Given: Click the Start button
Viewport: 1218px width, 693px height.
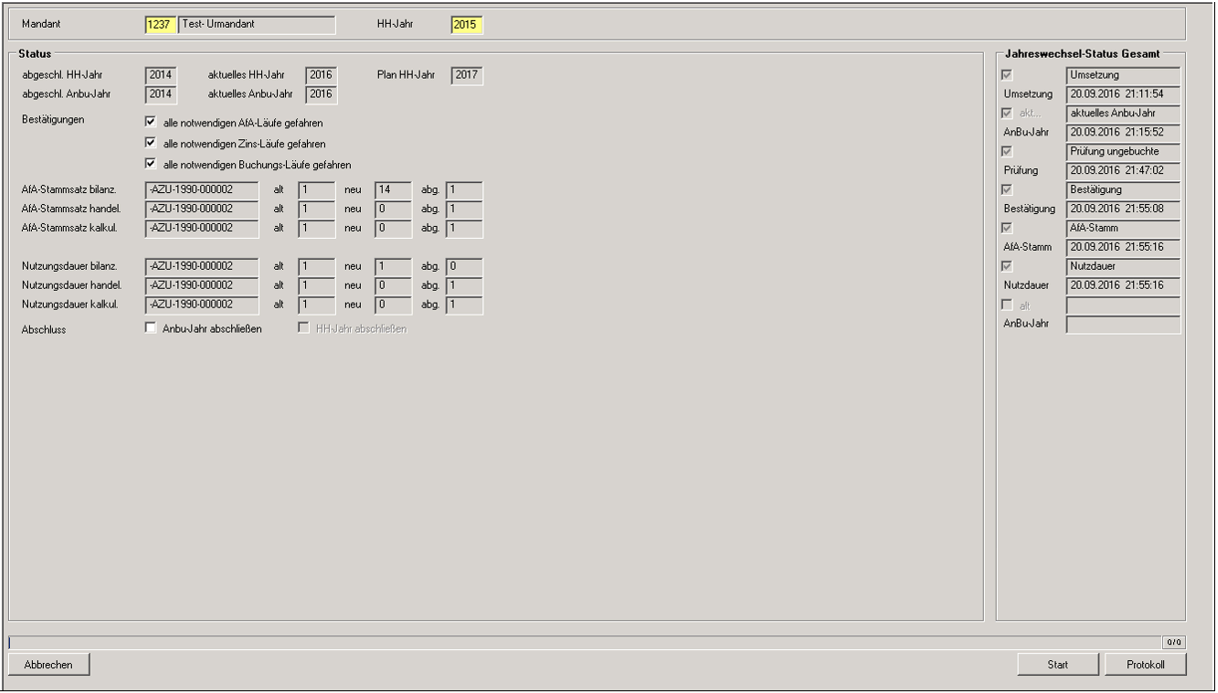Looking at the screenshot, I should (x=1058, y=664).
